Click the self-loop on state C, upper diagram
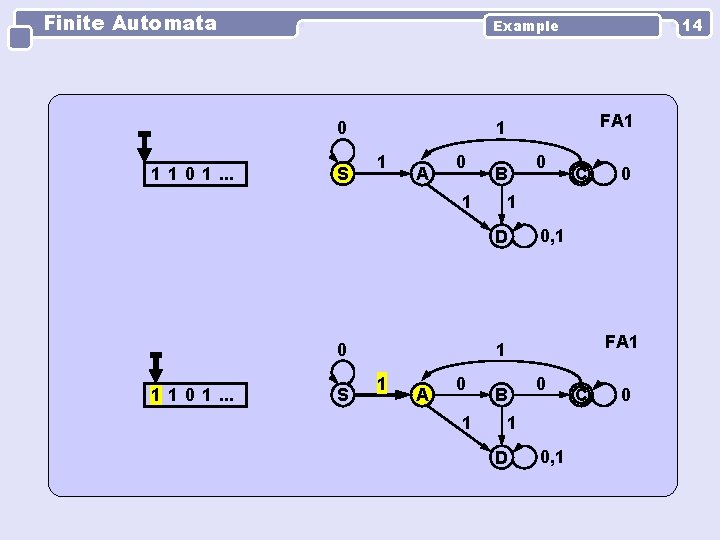720x540 pixels. 604,173
